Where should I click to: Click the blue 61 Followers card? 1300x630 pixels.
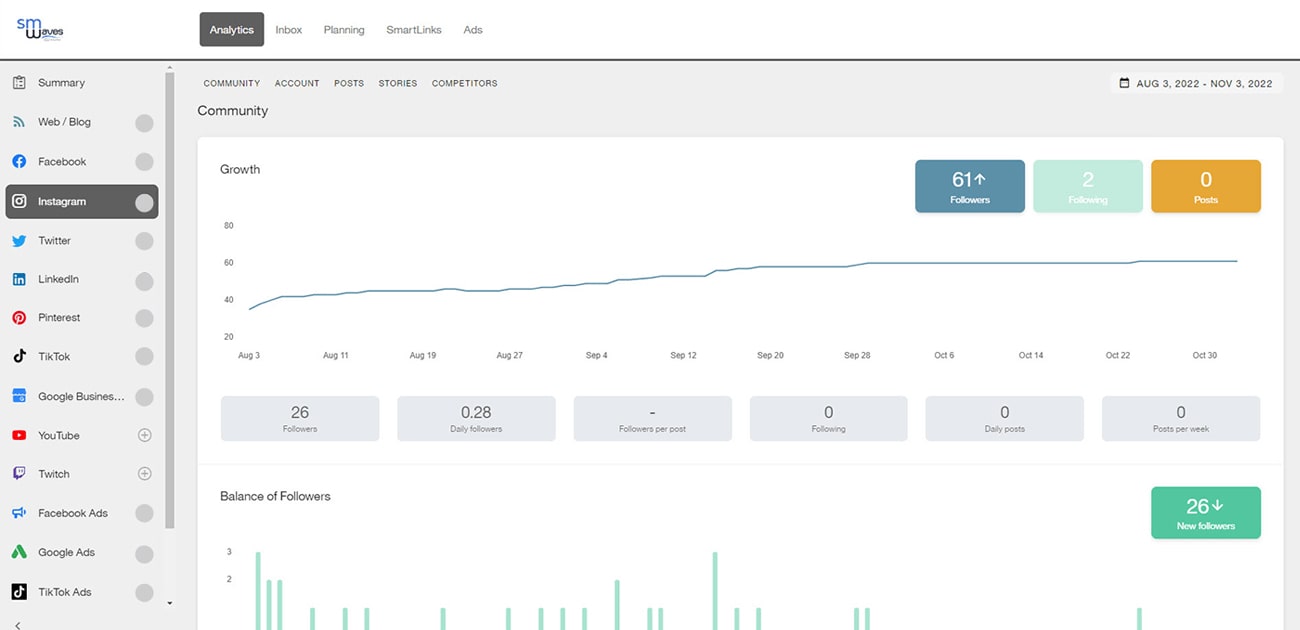pyautogui.click(x=970, y=186)
